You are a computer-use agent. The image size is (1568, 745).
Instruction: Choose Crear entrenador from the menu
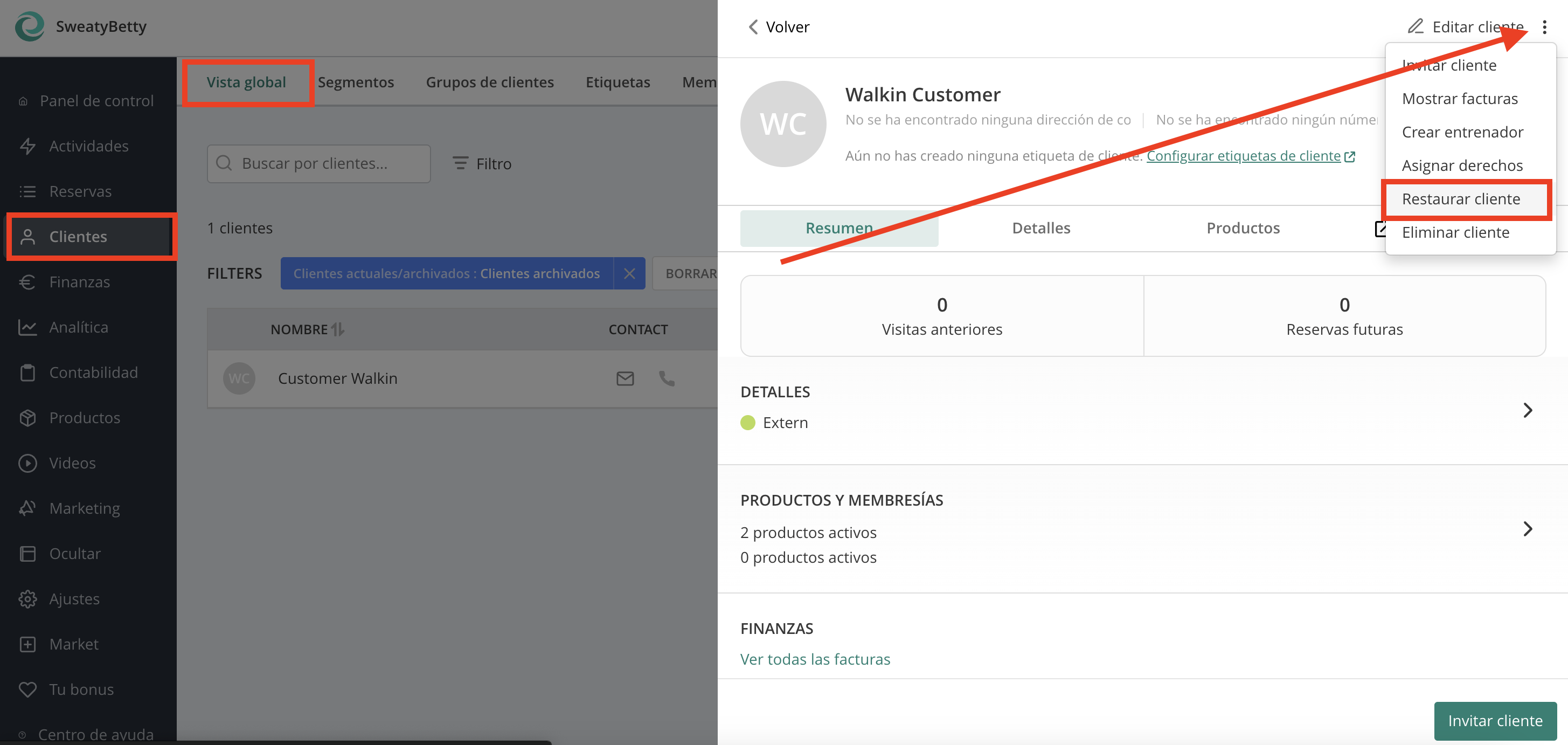tap(1470, 132)
